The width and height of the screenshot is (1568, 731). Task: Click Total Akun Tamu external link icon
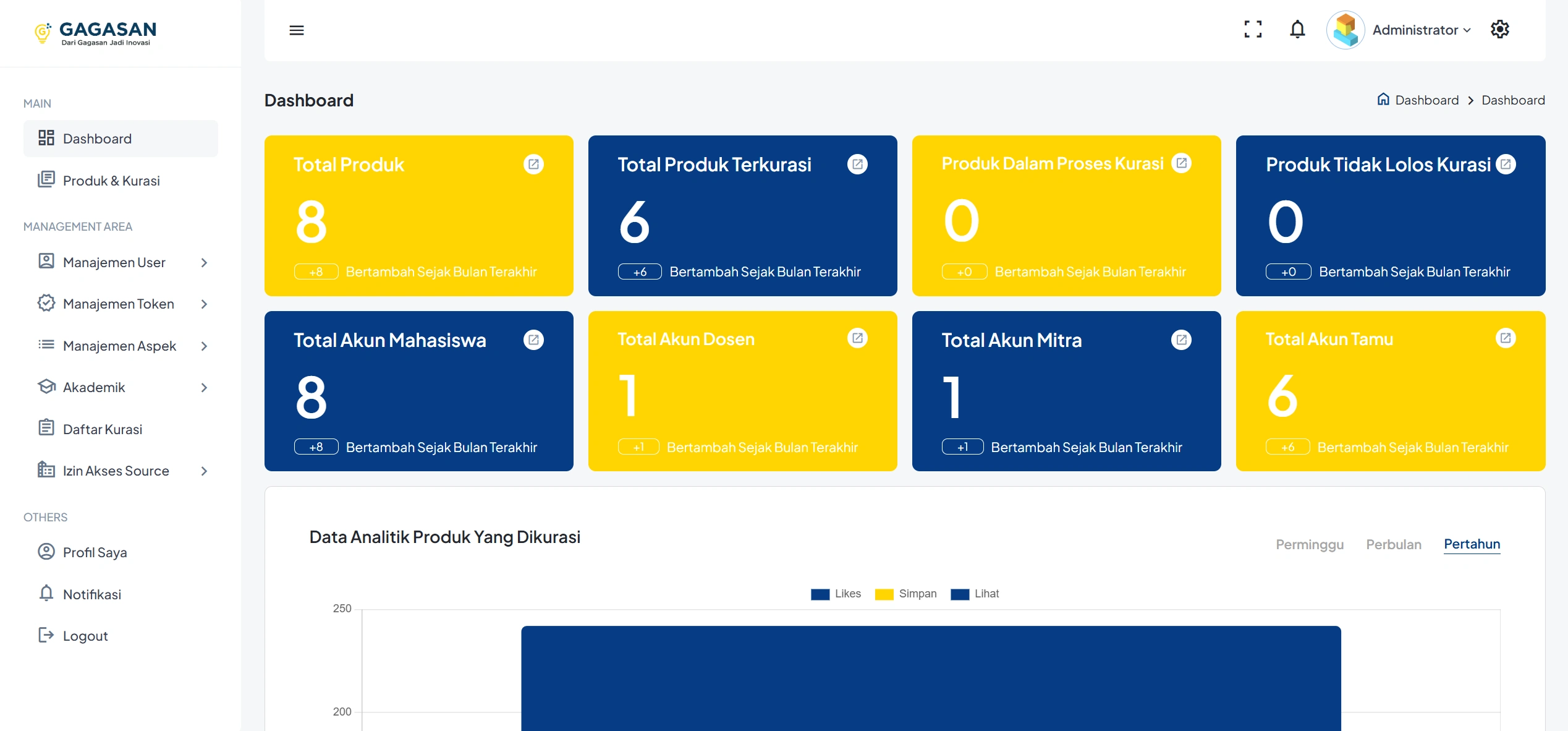(1506, 338)
